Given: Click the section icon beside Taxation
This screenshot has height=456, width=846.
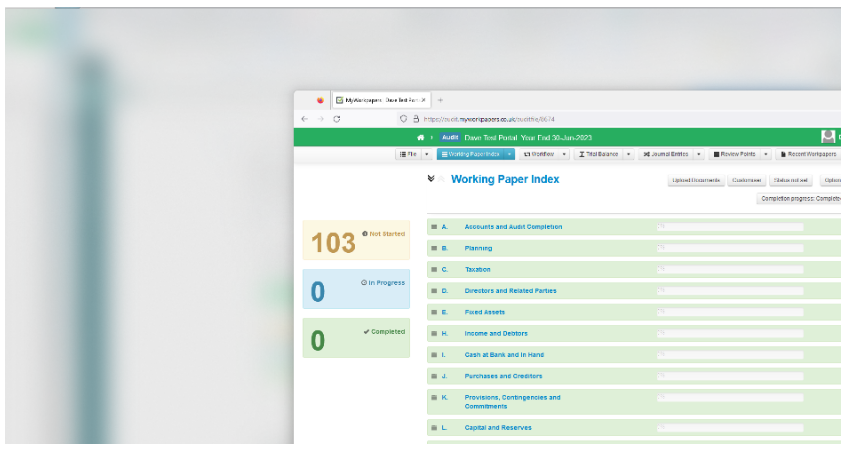Looking at the screenshot, I should pos(434,269).
